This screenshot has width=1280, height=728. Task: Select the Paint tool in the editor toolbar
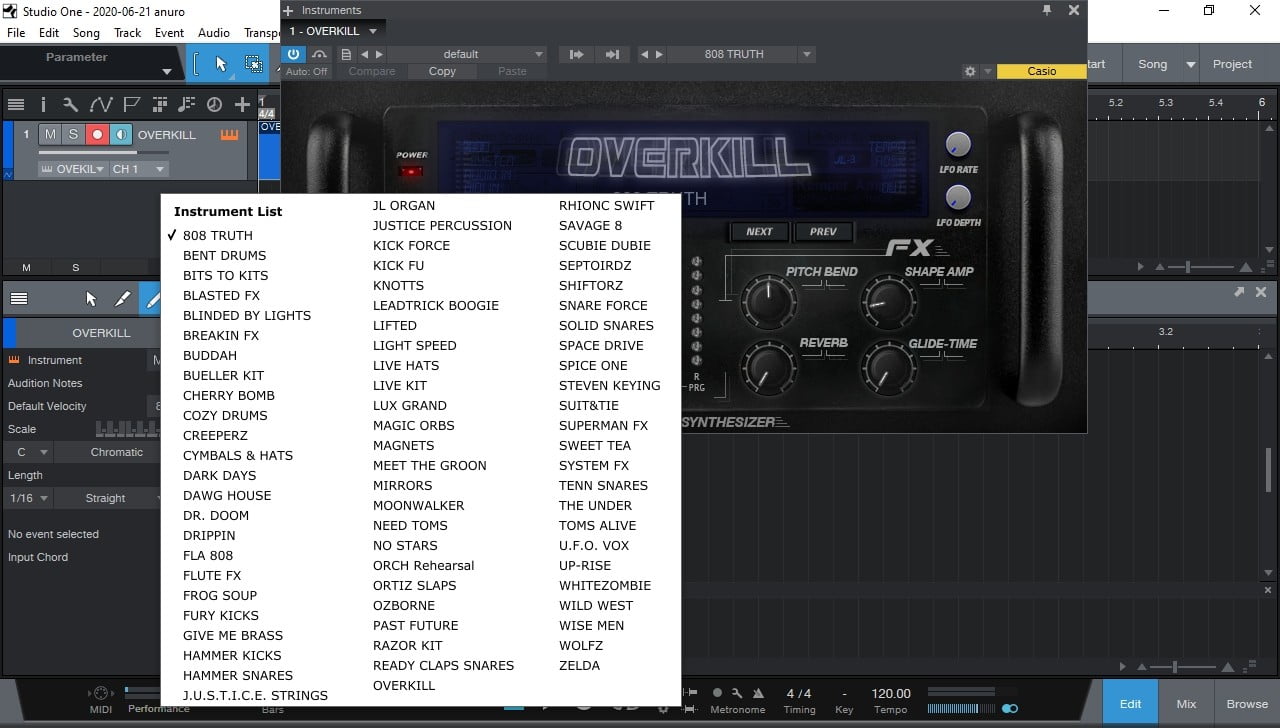click(x=123, y=298)
